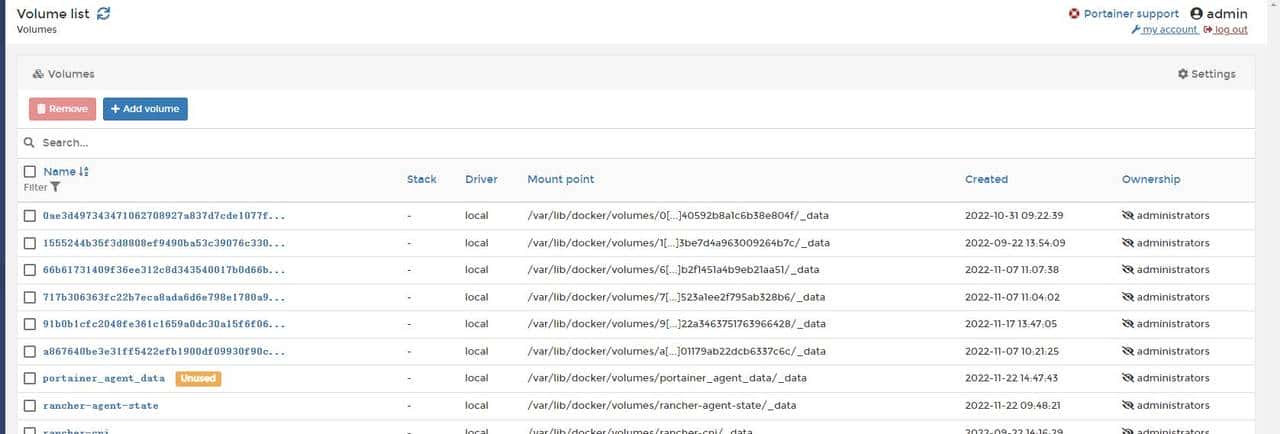Open the volumes Settings gear
This screenshot has height=434, width=1280.
(1206, 74)
